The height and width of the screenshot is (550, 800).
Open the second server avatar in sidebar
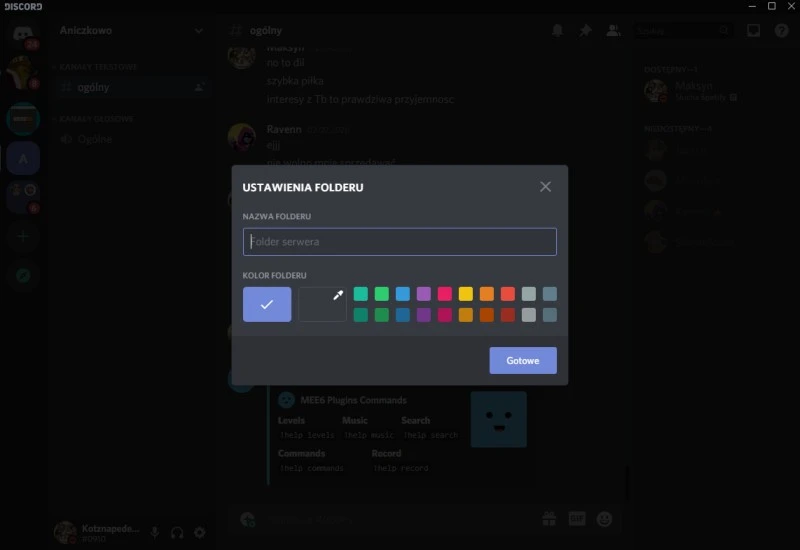[23, 72]
